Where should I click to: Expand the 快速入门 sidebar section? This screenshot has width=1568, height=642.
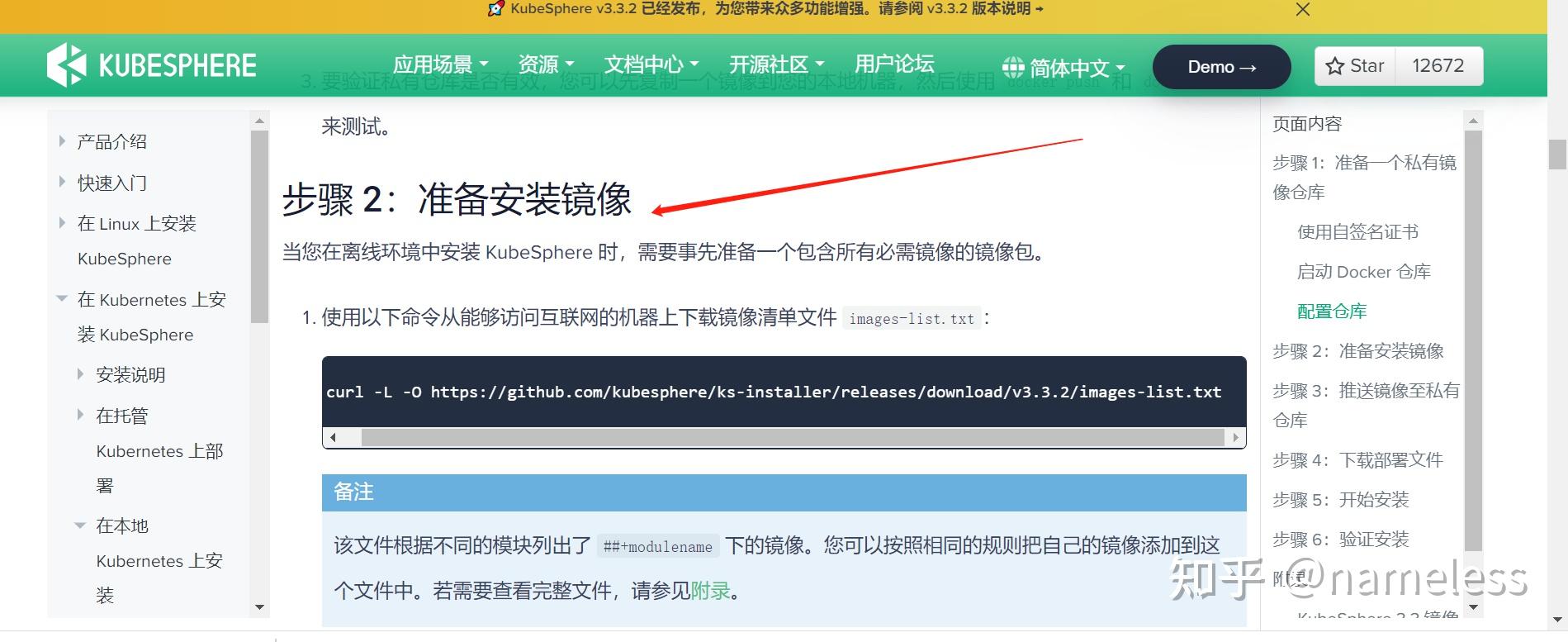coord(62,182)
